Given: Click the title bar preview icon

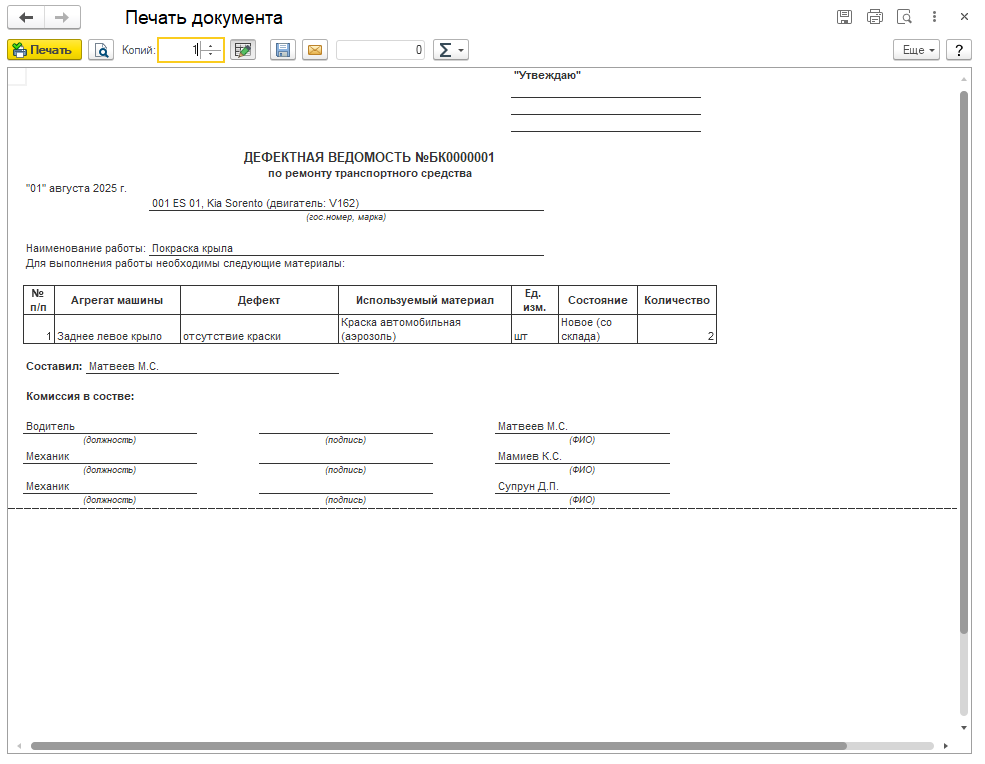Looking at the screenshot, I should [x=905, y=17].
